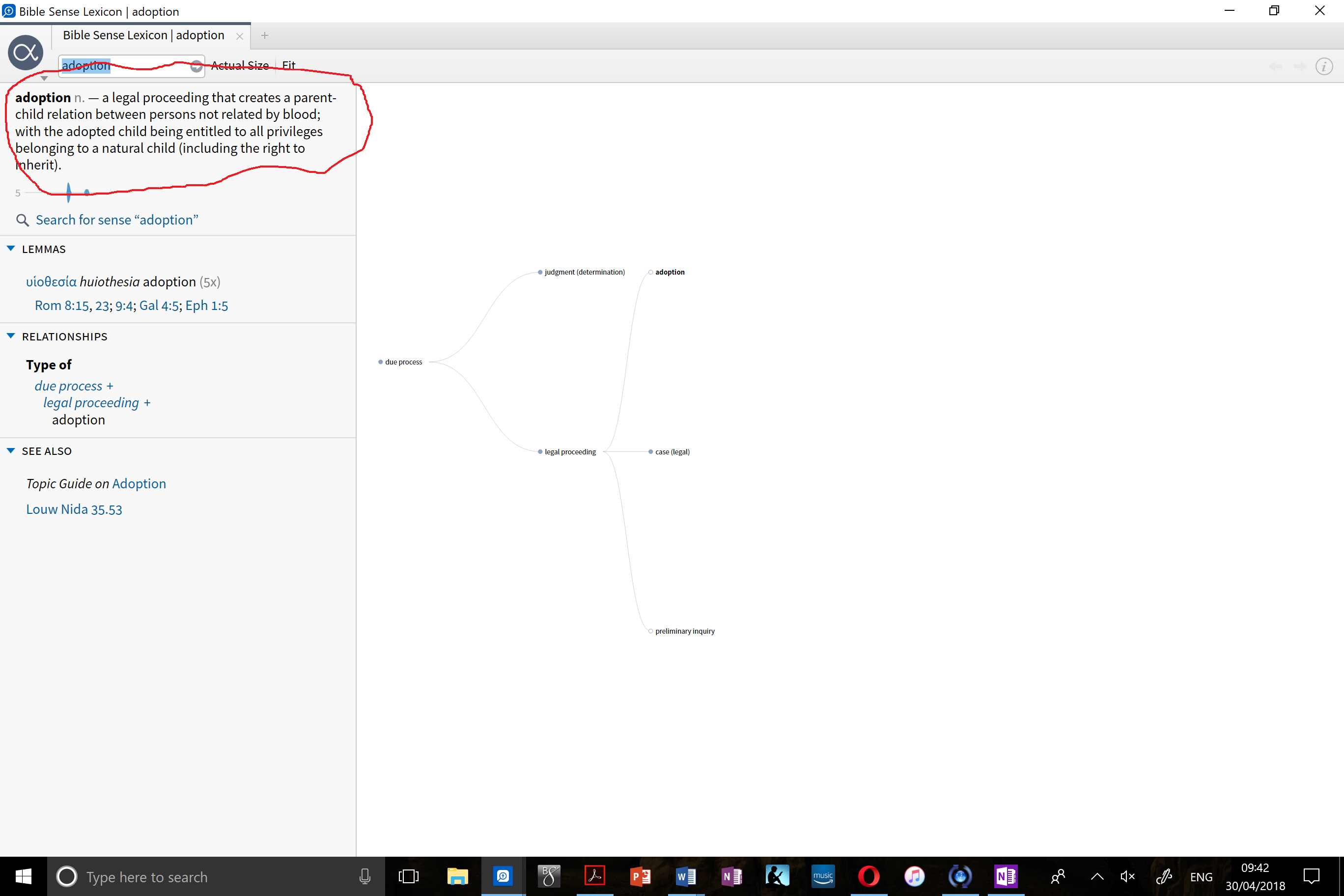The height and width of the screenshot is (896, 1344).
Task: Click the Bible Sense Lexicon logo icon
Action: point(25,53)
